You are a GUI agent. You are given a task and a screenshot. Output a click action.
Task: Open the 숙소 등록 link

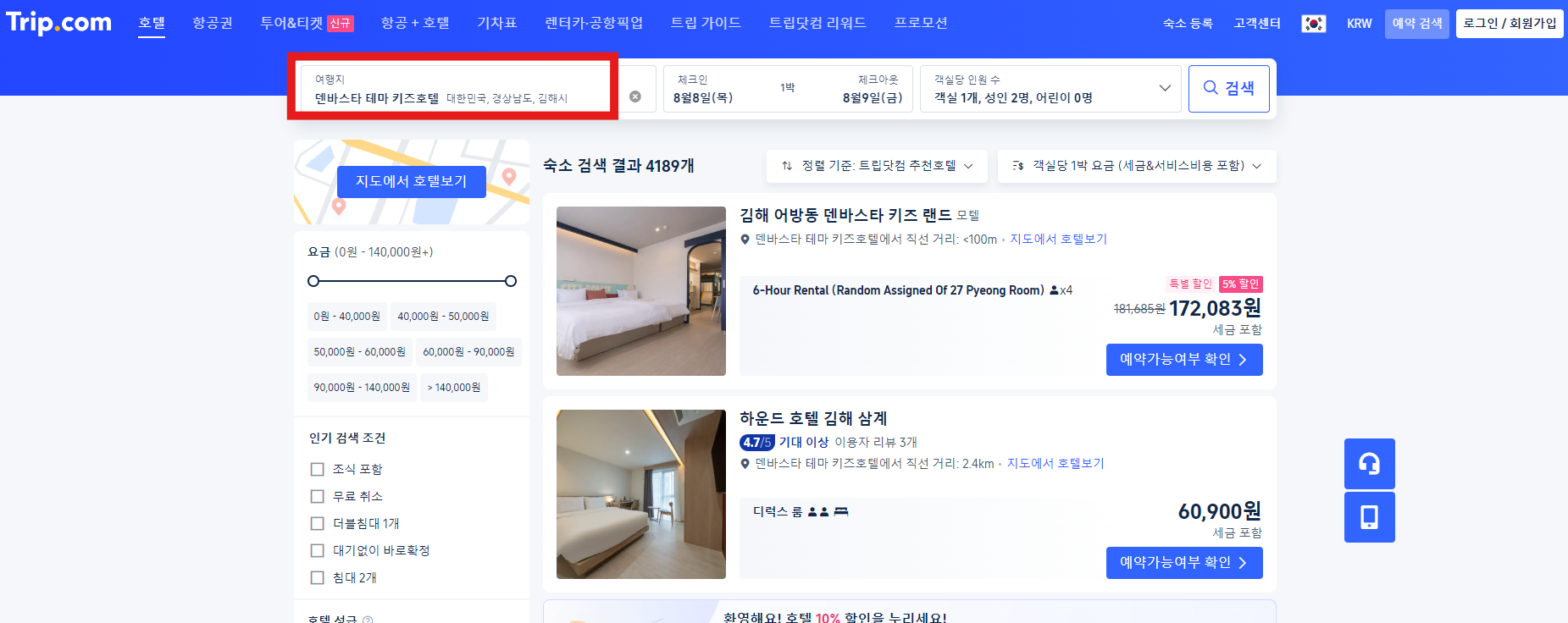click(1188, 24)
